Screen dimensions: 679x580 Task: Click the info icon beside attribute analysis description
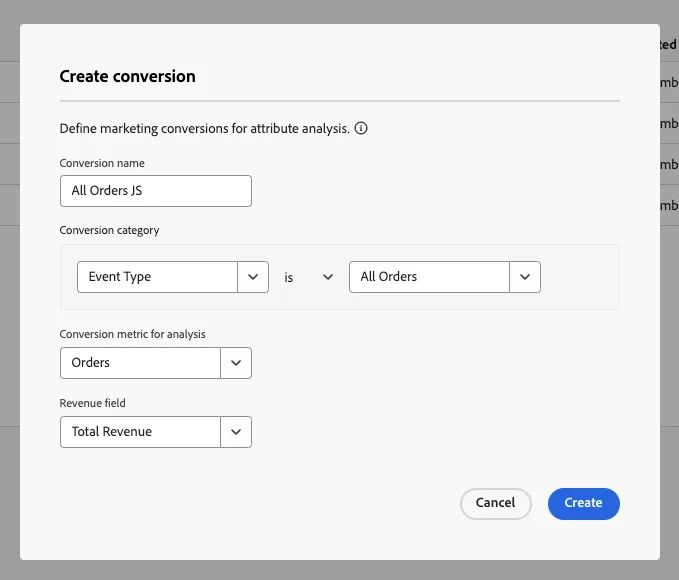click(361, 128)
